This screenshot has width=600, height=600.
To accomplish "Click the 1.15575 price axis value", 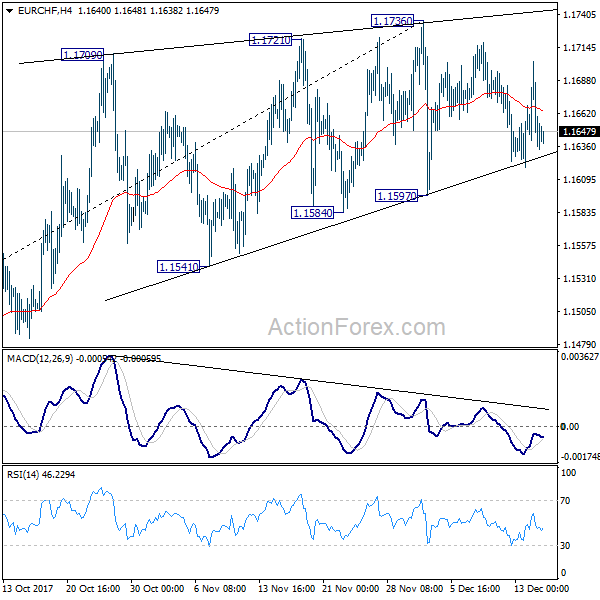I will [x=579, y=245].
